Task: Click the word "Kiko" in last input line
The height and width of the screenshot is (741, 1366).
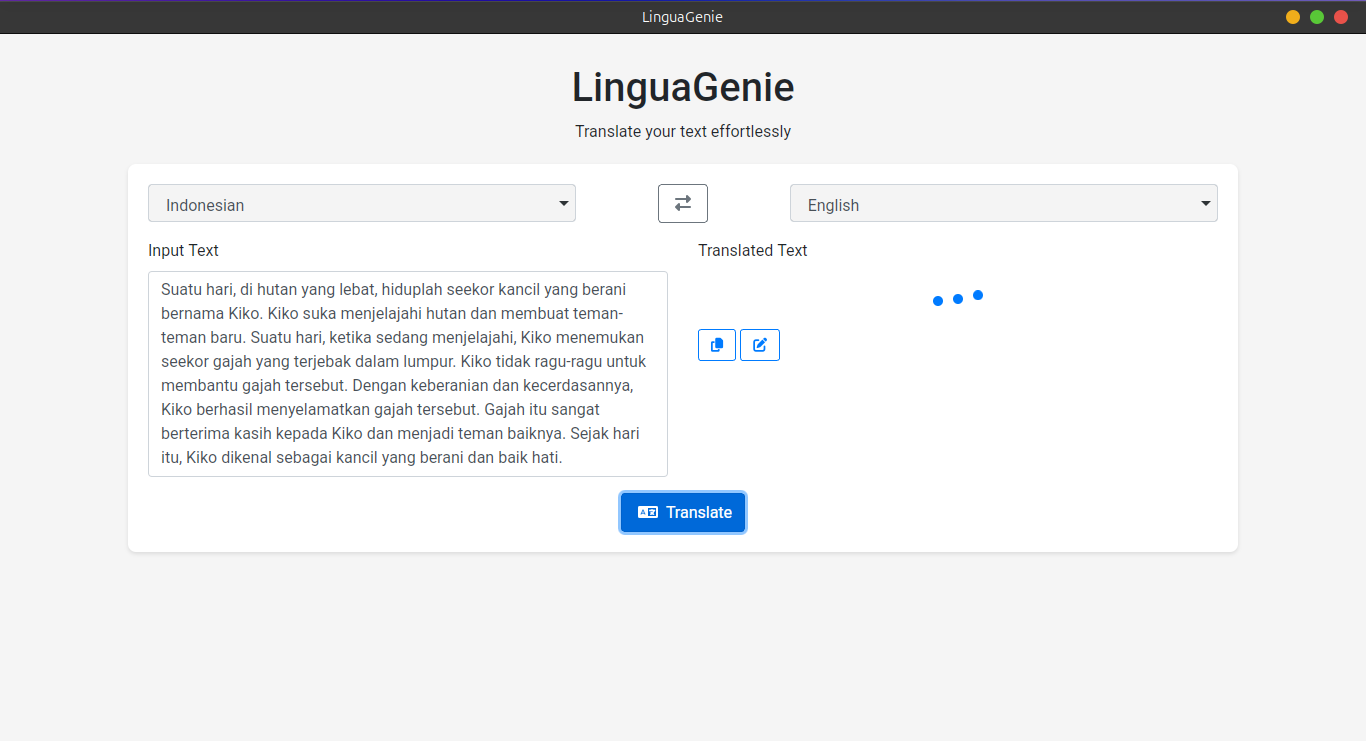Action: pyautogui.click(x=201, y=458)
